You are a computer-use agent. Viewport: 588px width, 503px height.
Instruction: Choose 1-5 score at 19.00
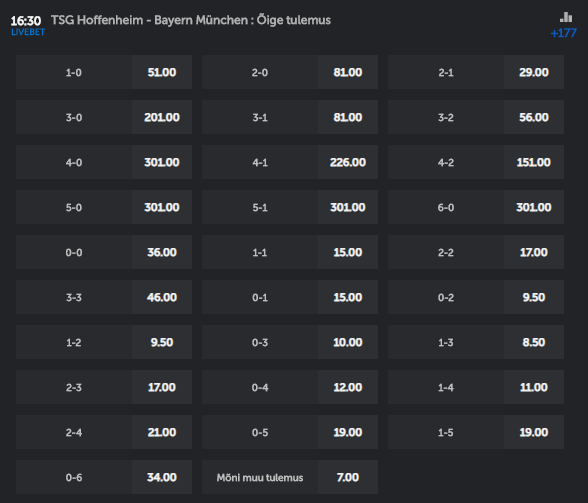476,432
